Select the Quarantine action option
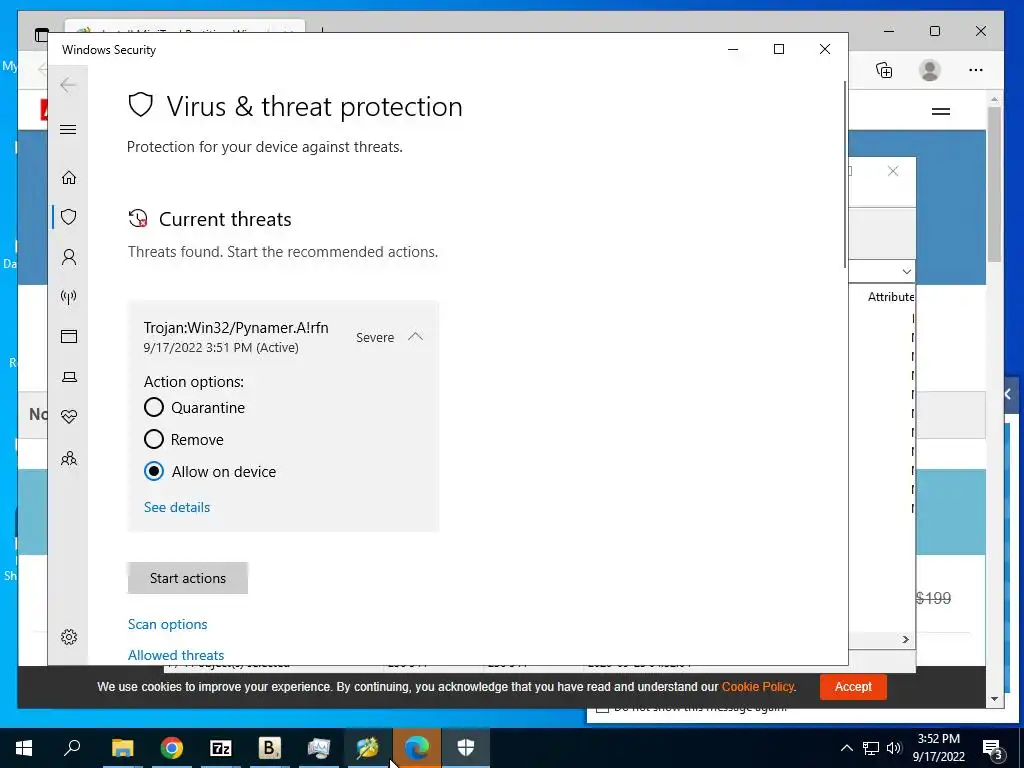 pos(153,408)
